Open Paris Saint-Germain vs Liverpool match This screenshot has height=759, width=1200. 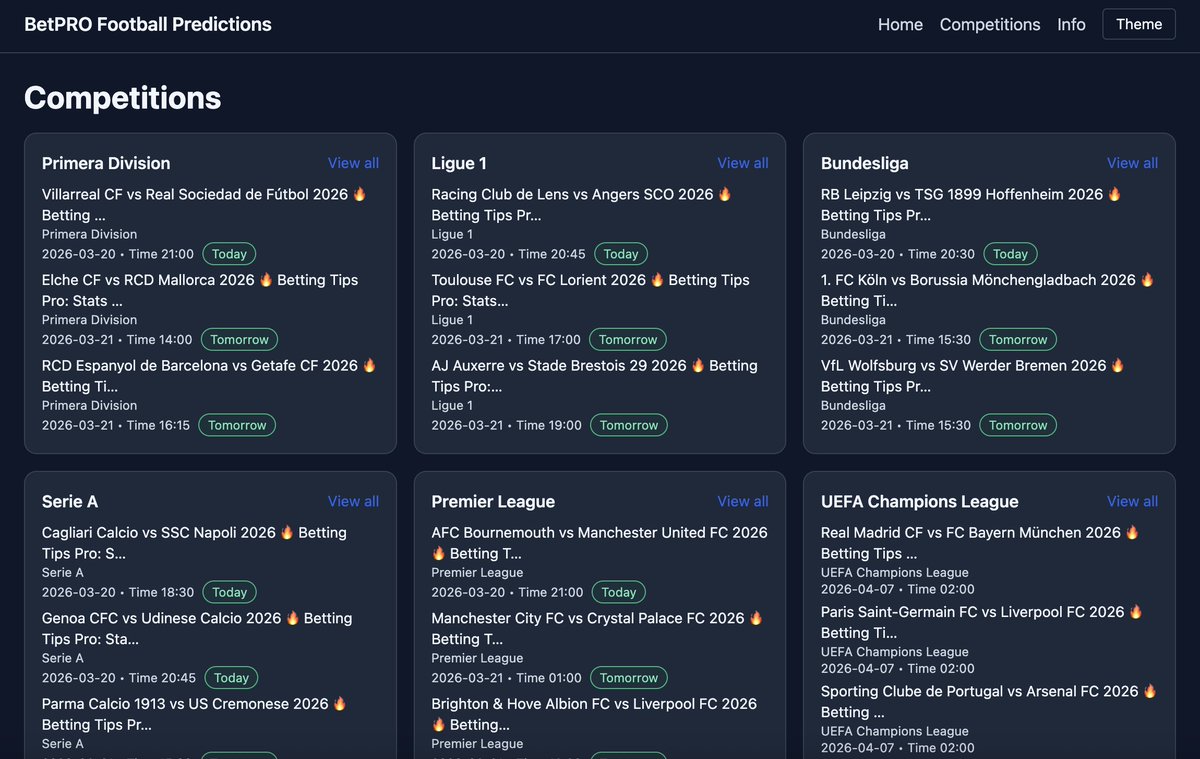pos(982,621)
